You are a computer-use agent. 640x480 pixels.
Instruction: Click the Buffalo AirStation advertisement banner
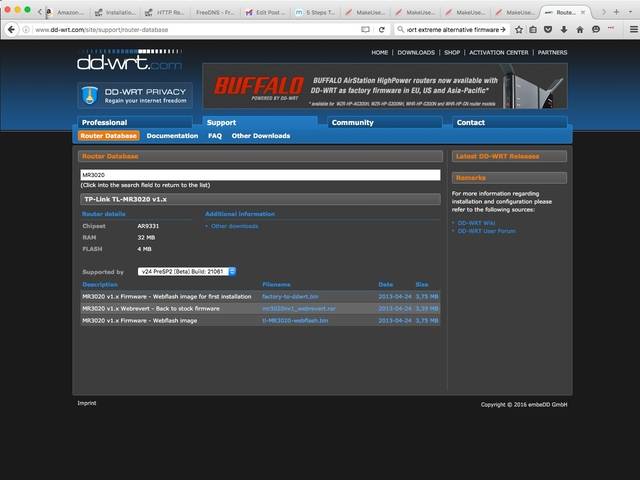tap(385, 86)
